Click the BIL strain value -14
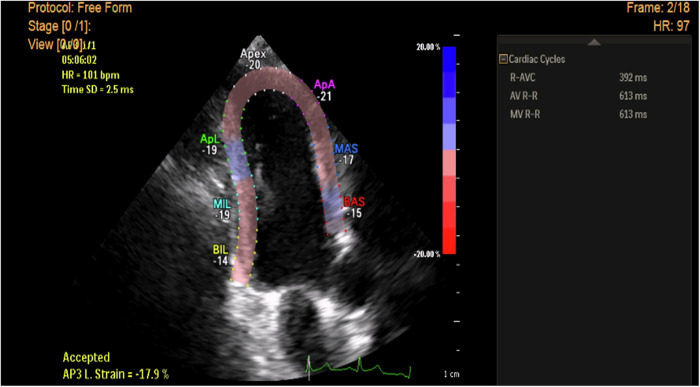 click(221, 261)
